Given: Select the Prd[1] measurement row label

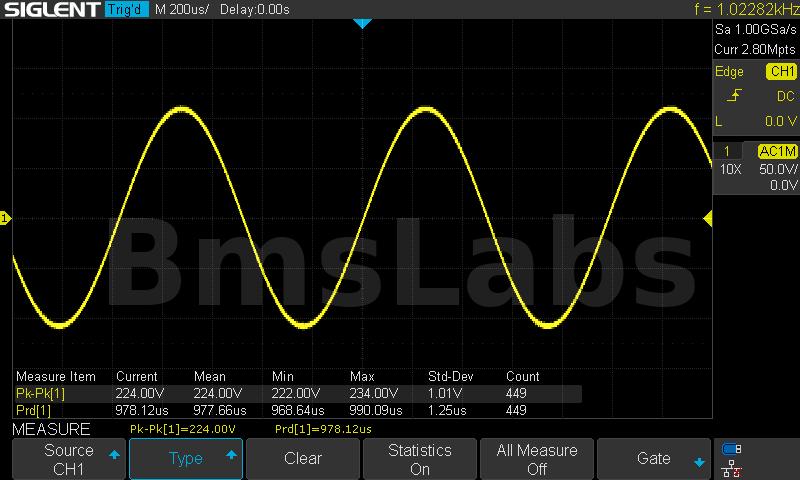Looking at the screenshot, I should pos(33,411).
